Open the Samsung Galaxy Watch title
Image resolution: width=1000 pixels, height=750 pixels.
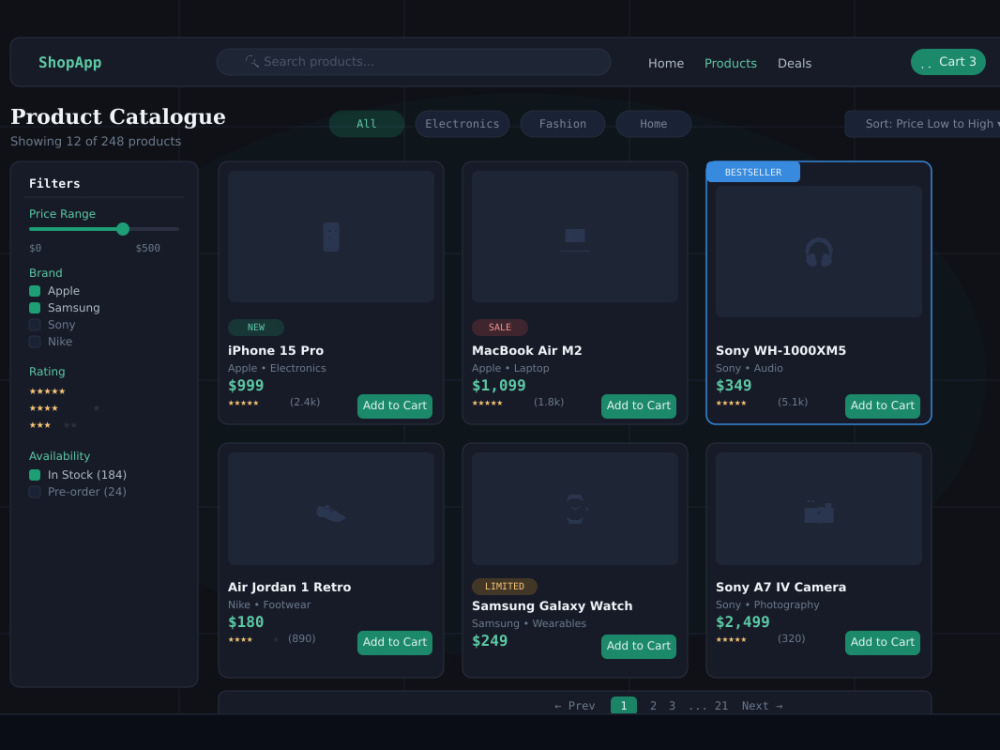click(552, 606)
